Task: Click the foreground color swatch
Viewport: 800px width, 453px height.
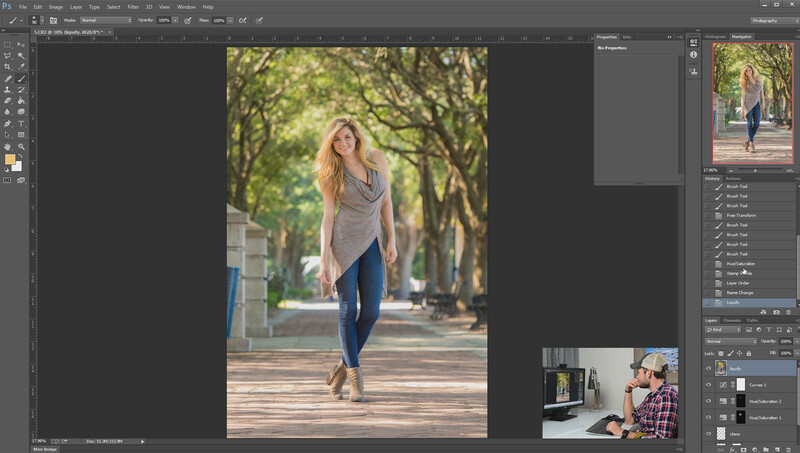Action: (10, 159)
